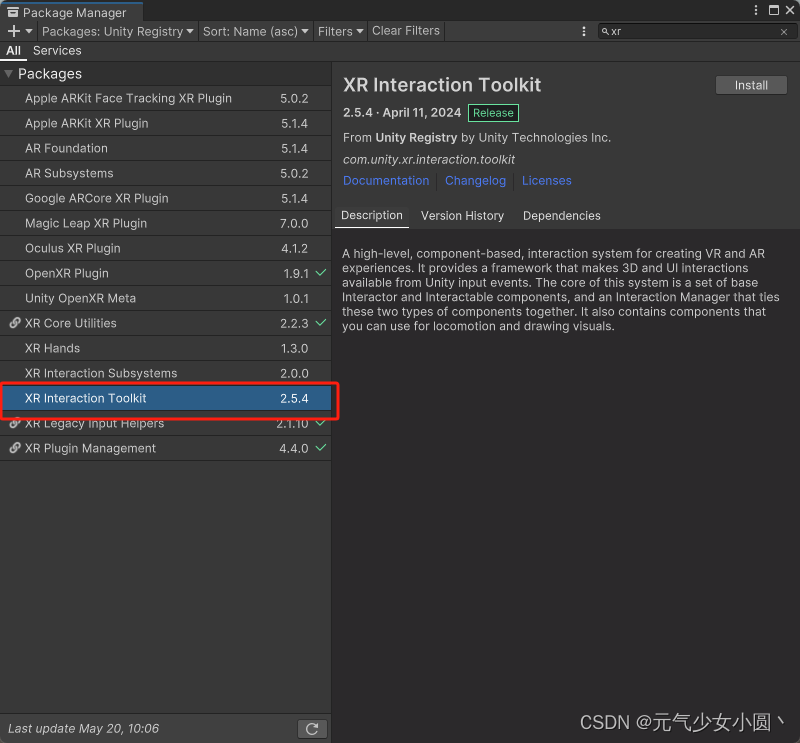Image resolution: width=800 pixels, height=743 pixels.
Task: Click the search field containing xr
Action: pos(696,31)
